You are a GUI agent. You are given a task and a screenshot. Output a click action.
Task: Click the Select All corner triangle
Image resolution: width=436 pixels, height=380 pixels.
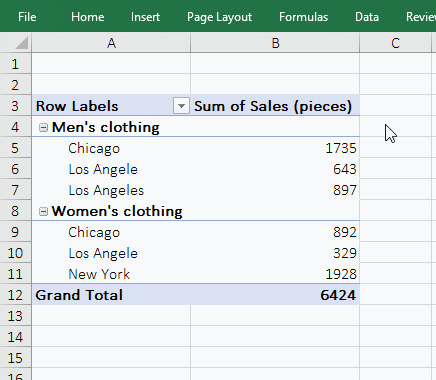(21, 43)
